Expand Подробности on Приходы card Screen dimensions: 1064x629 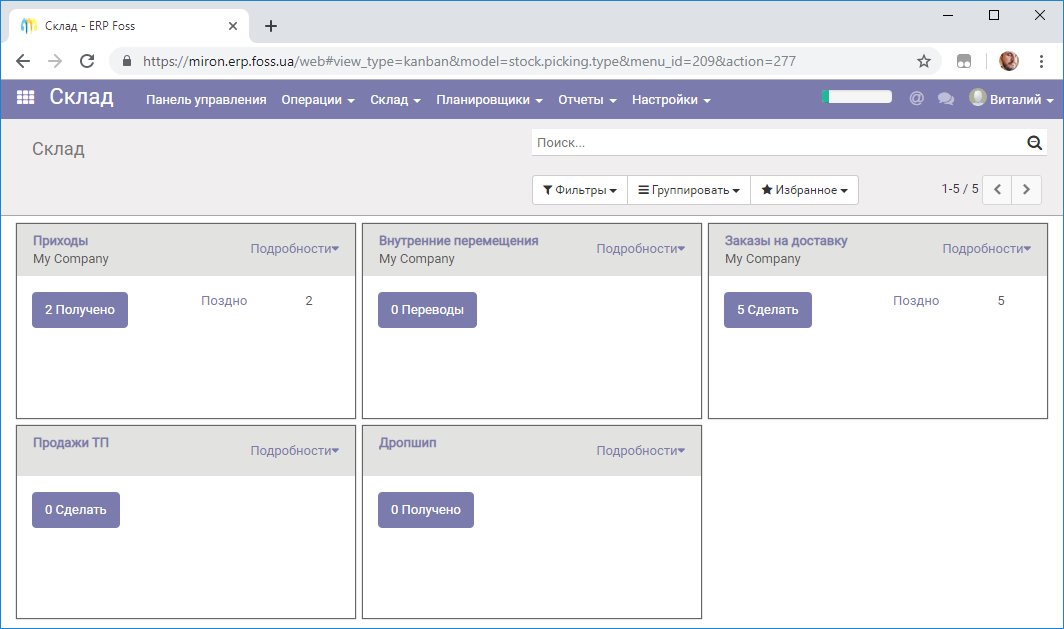coord(294,249)
